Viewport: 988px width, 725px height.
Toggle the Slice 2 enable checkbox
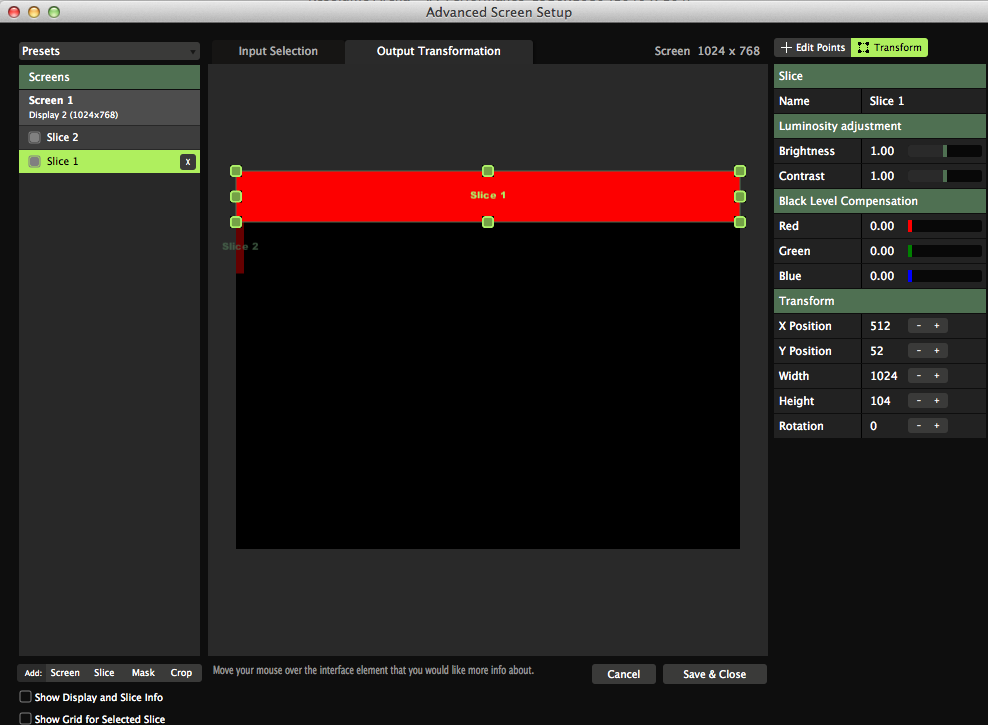click(35, 137)
